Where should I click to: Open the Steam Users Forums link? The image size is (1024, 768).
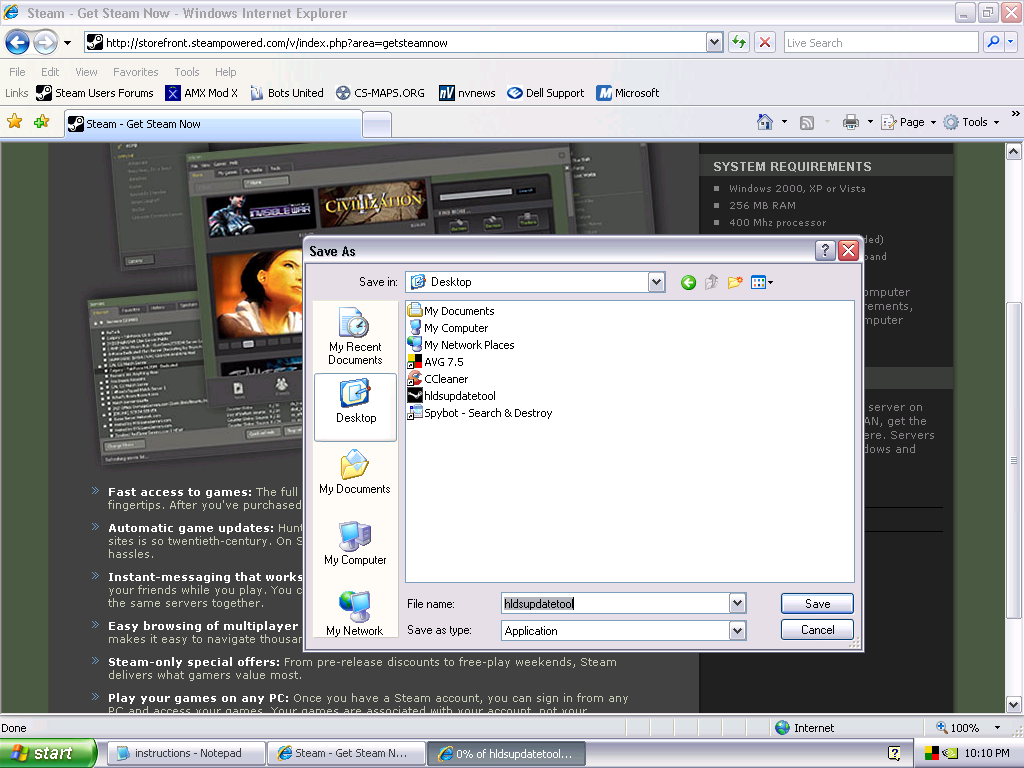[95, 93]
